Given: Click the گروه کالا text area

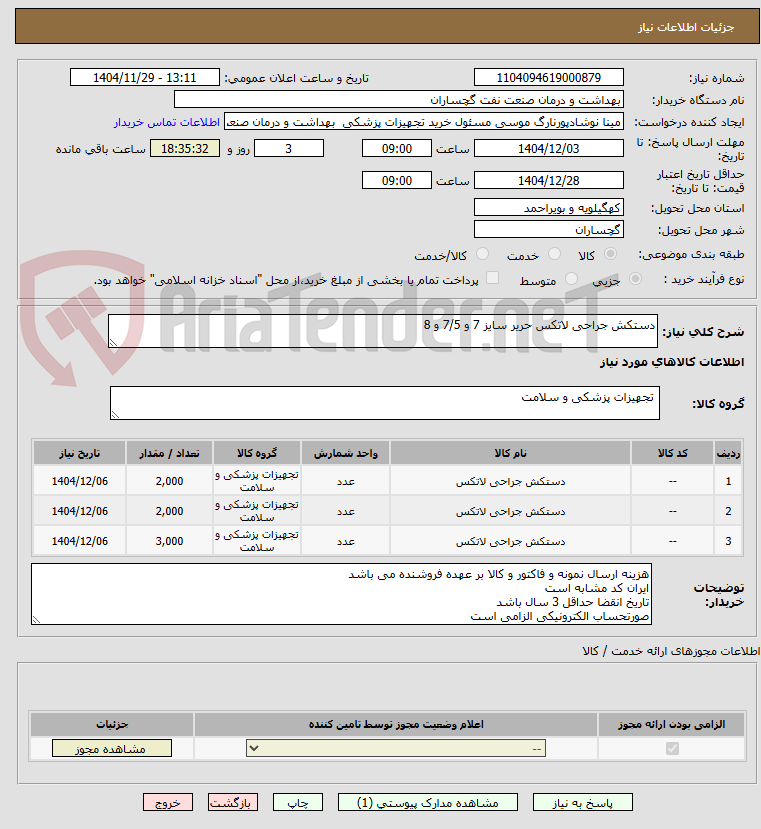Looking at the screenshot, I should (x=384, y=403).
